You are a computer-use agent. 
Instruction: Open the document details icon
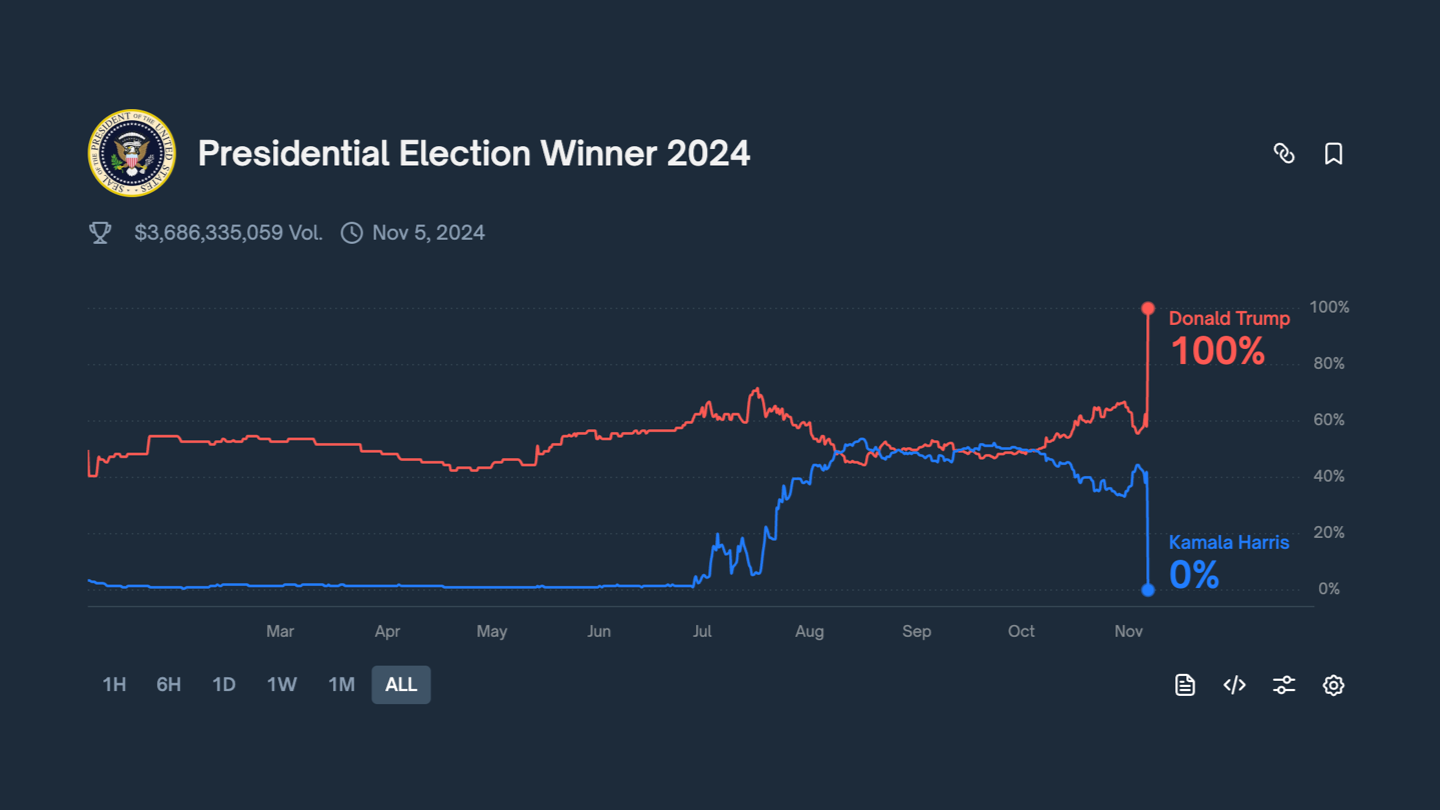1185,685
